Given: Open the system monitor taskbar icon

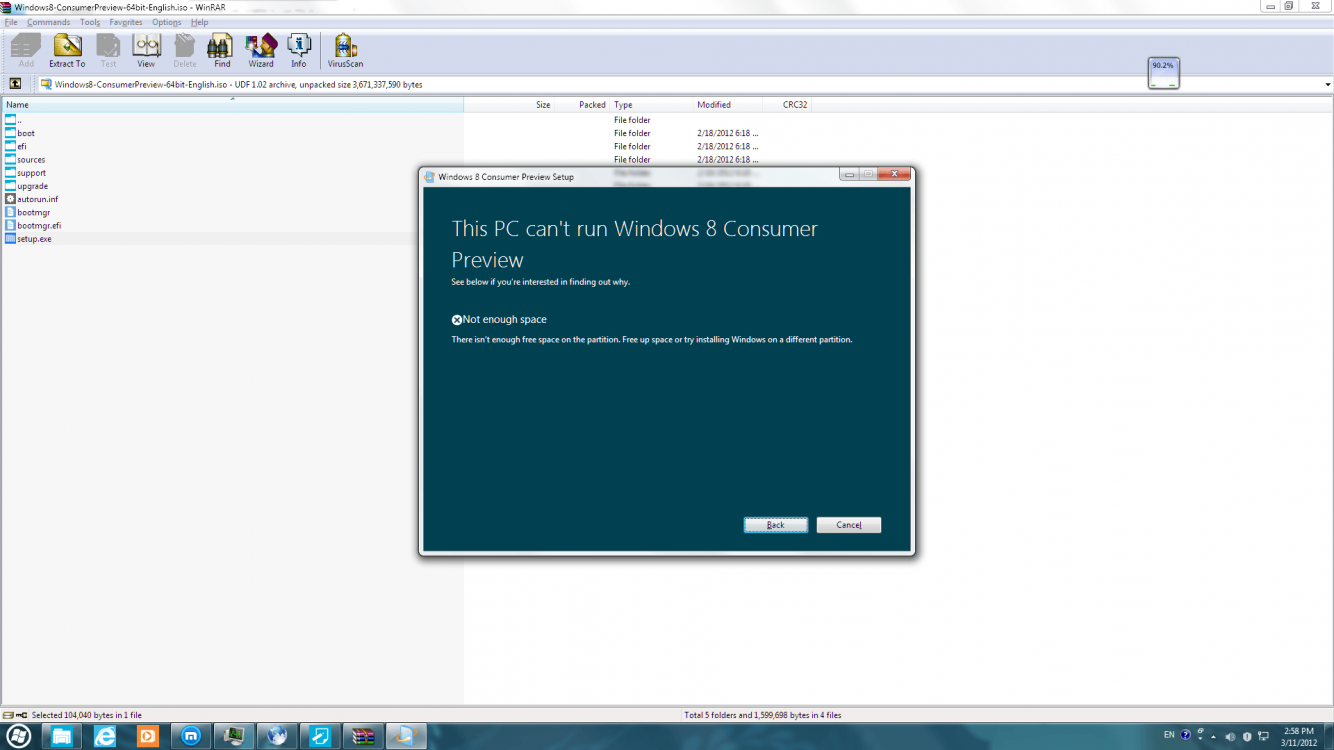Looking at the screenshot, I should [234, 737].
